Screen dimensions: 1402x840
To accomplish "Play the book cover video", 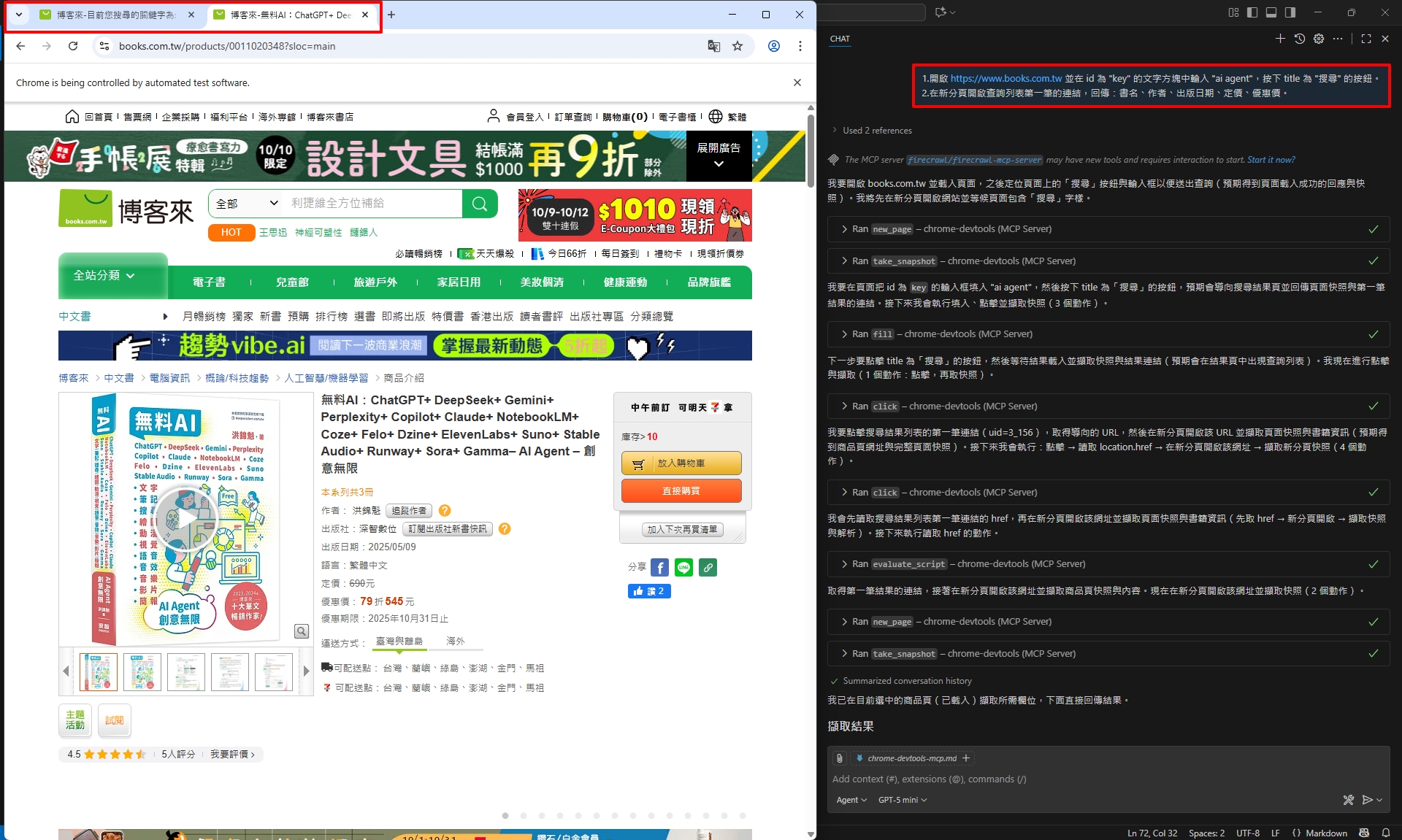I will [x=185, y=519].
